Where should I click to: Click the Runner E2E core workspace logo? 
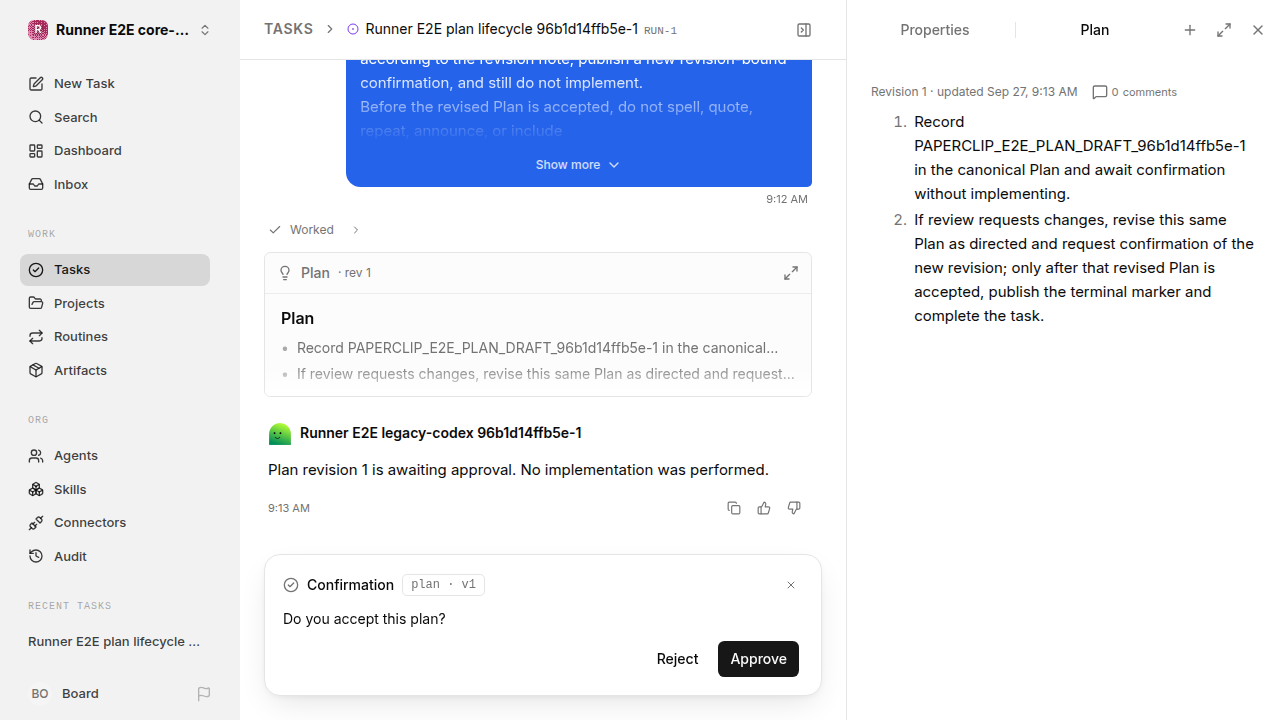(x=38, y=30)
